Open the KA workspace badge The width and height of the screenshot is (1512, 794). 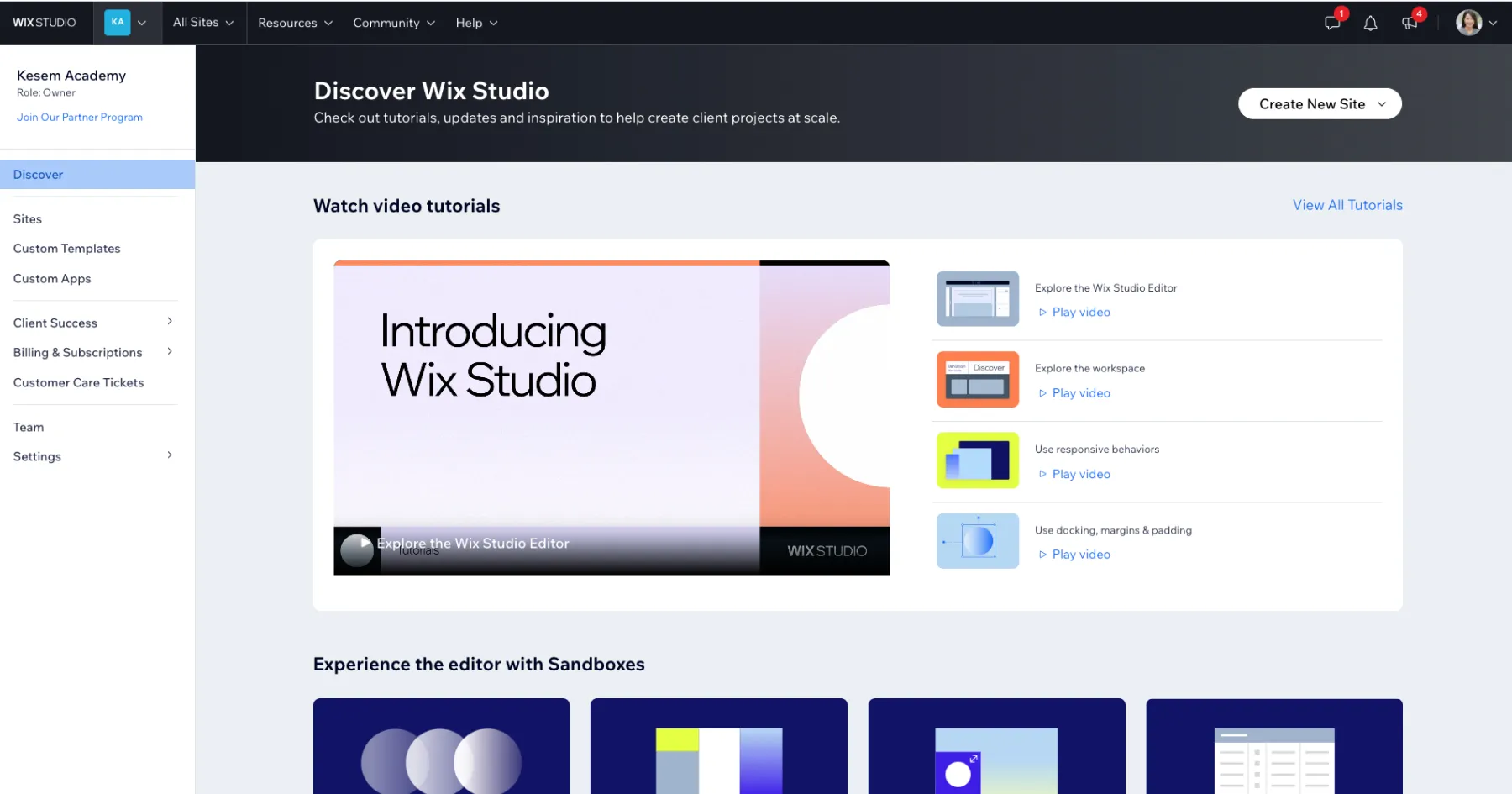coord(118,23)
